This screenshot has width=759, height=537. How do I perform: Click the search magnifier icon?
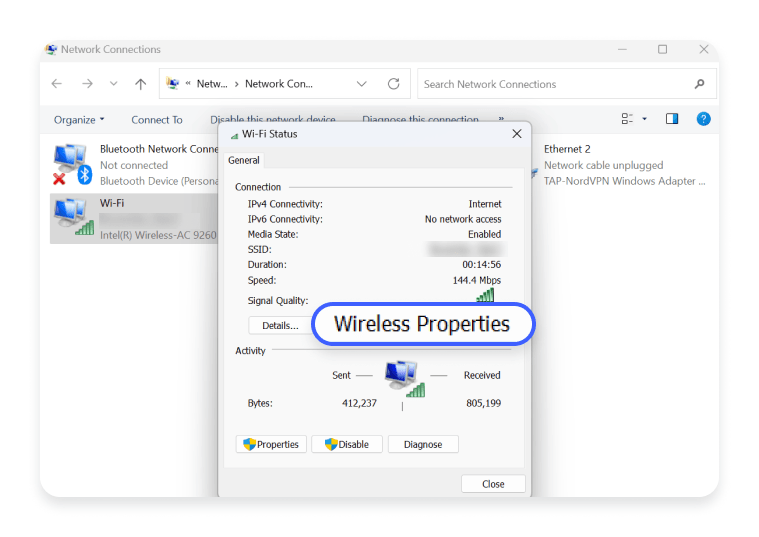[699, 84]
